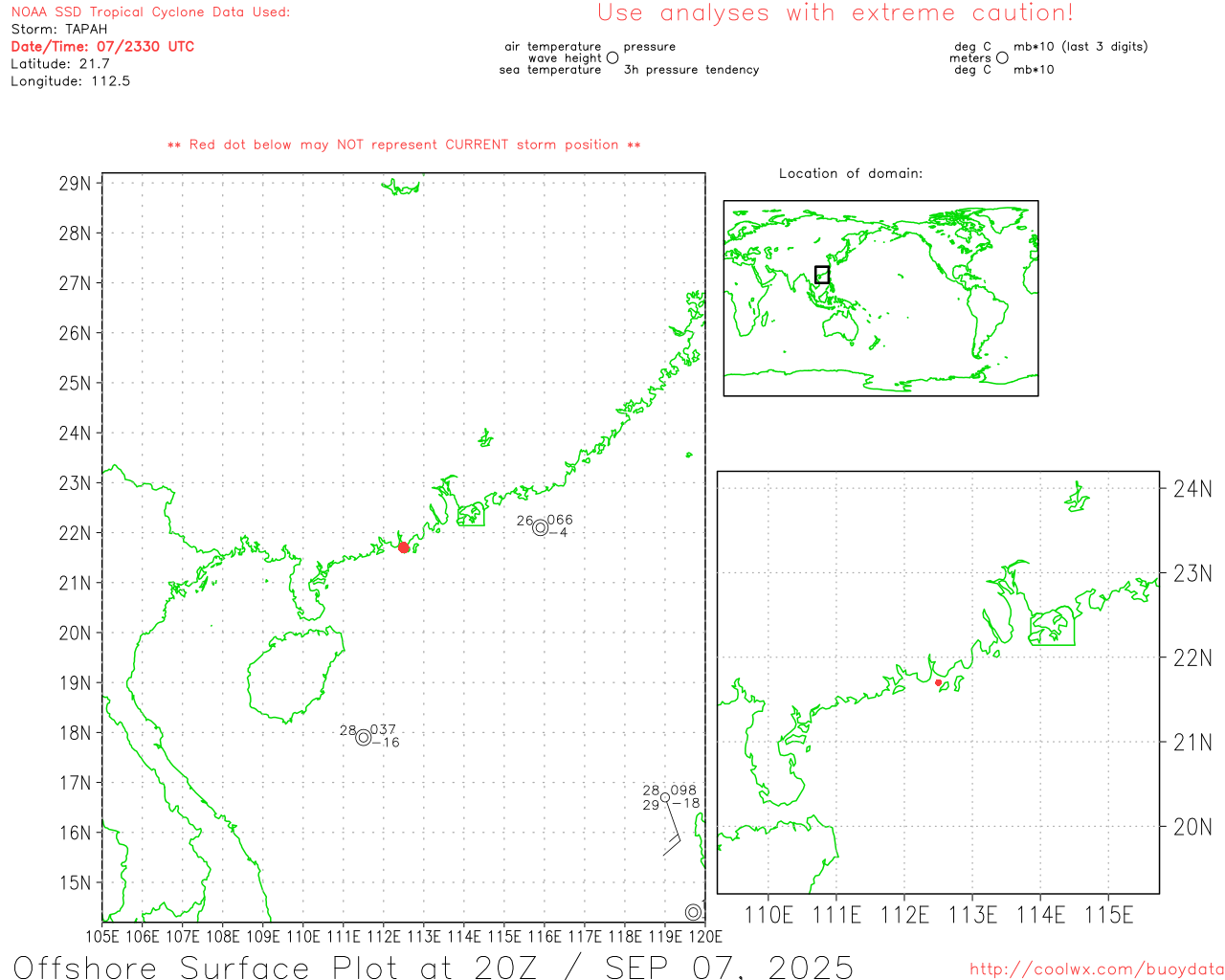Select buoy station circle labeled 037
The image size is (1225, 980).
364,737
